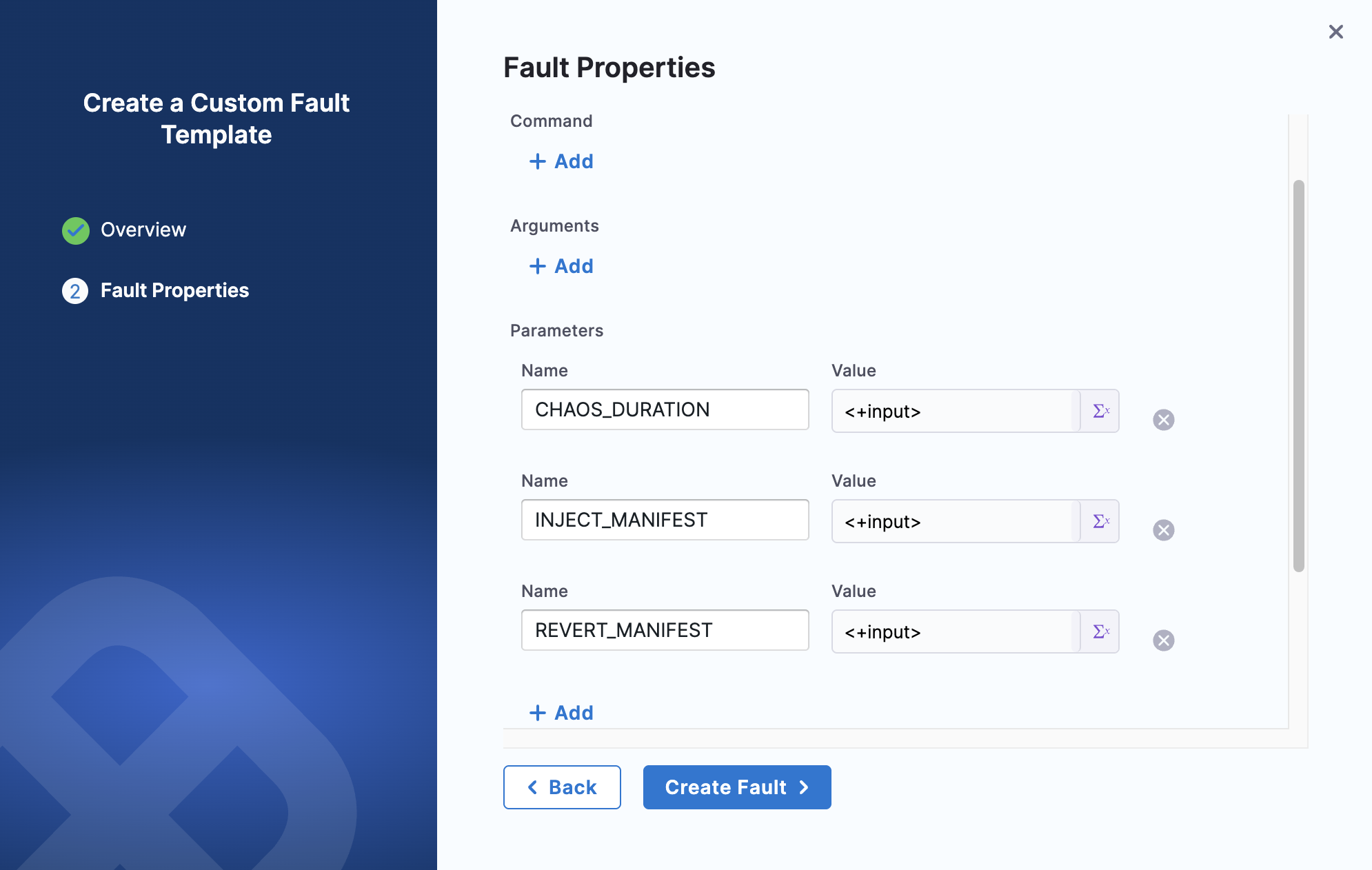Select the Fault Properties step

point(175,290)
